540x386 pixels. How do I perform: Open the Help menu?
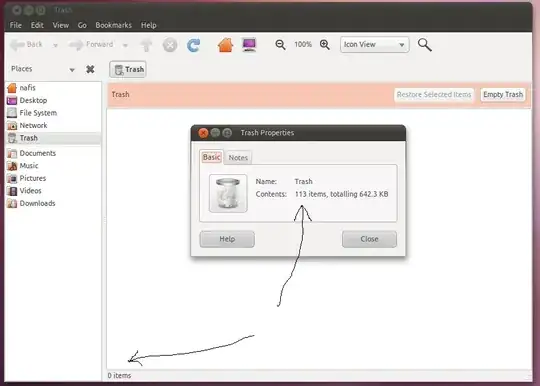(149, 25)
